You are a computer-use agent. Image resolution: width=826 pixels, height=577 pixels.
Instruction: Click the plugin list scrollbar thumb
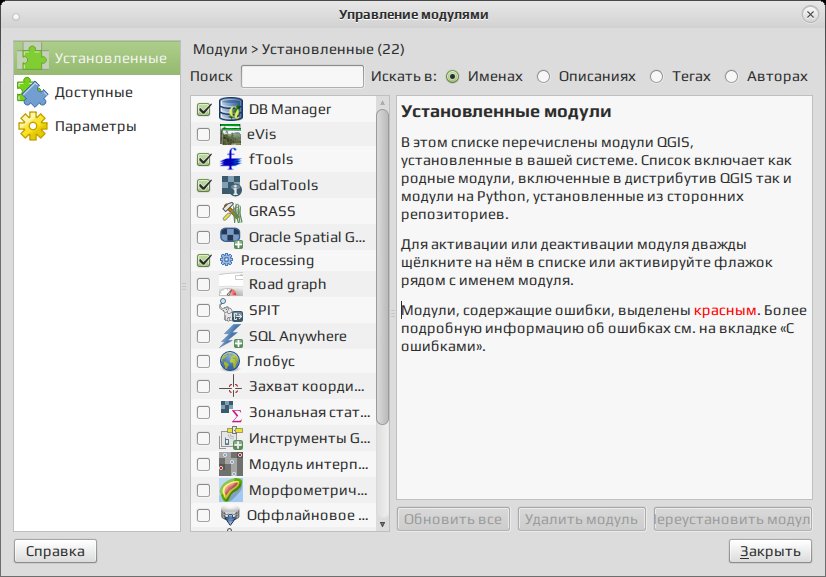pos(383,266)
